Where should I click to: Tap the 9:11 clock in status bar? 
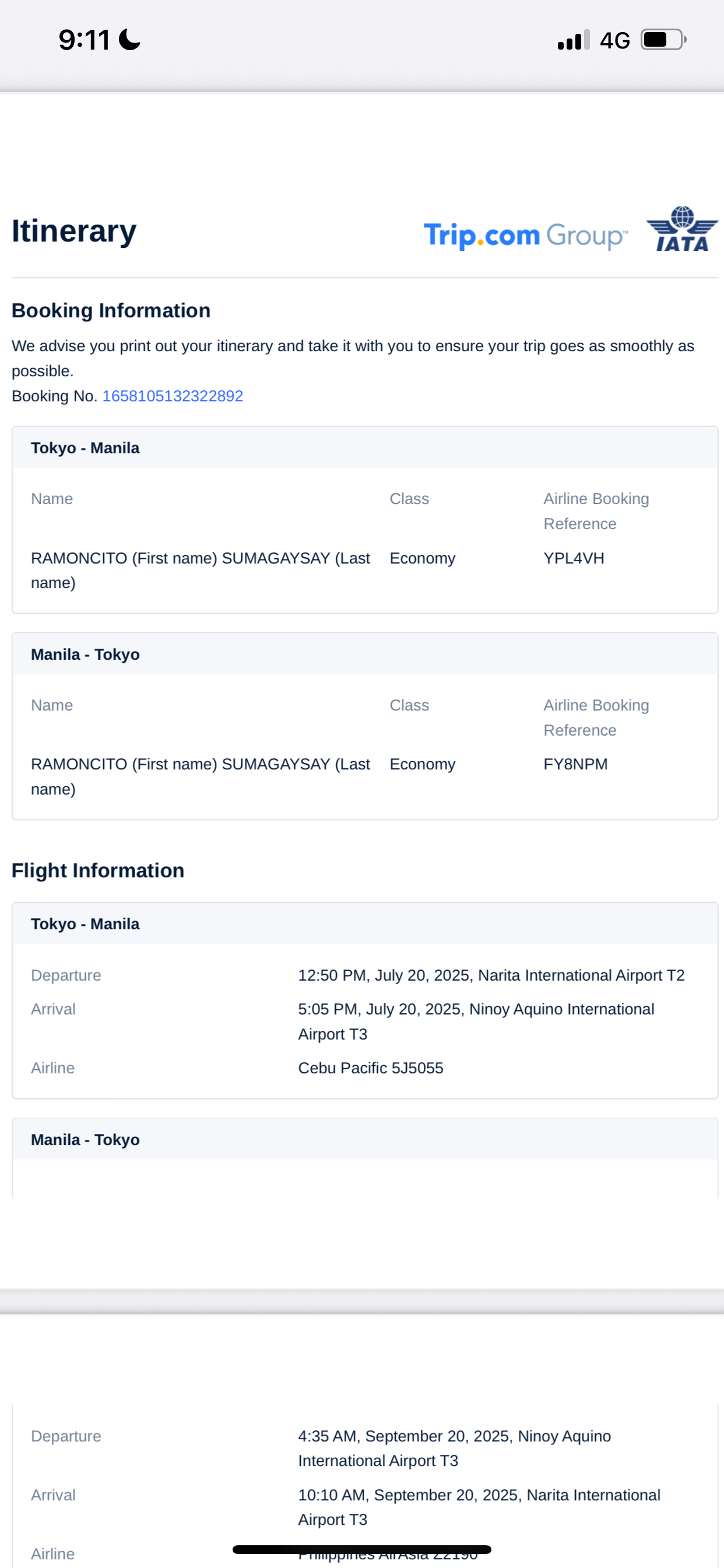click(x=84, y=40)
